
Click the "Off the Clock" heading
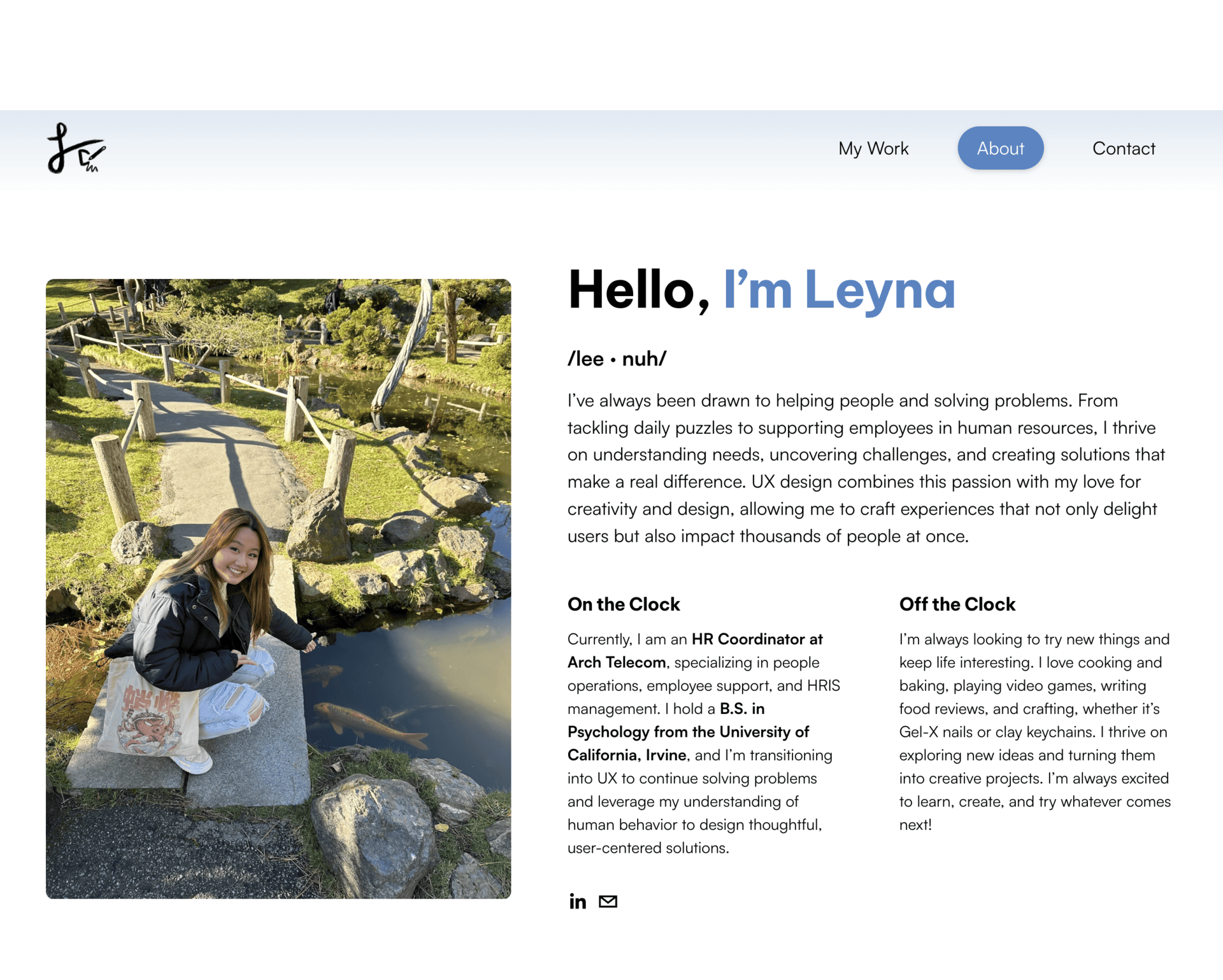pos(957,604)
